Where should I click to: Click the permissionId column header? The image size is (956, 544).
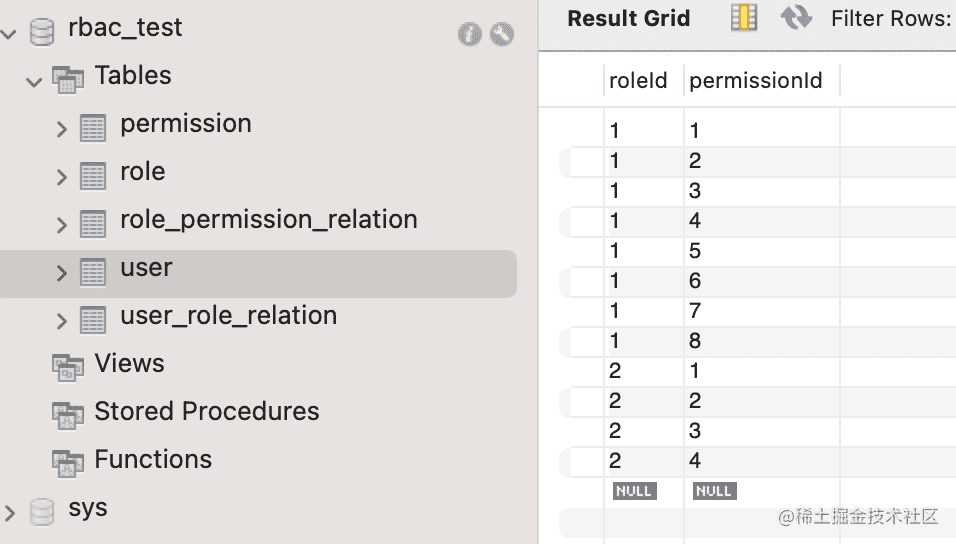(x=756, y=81)
